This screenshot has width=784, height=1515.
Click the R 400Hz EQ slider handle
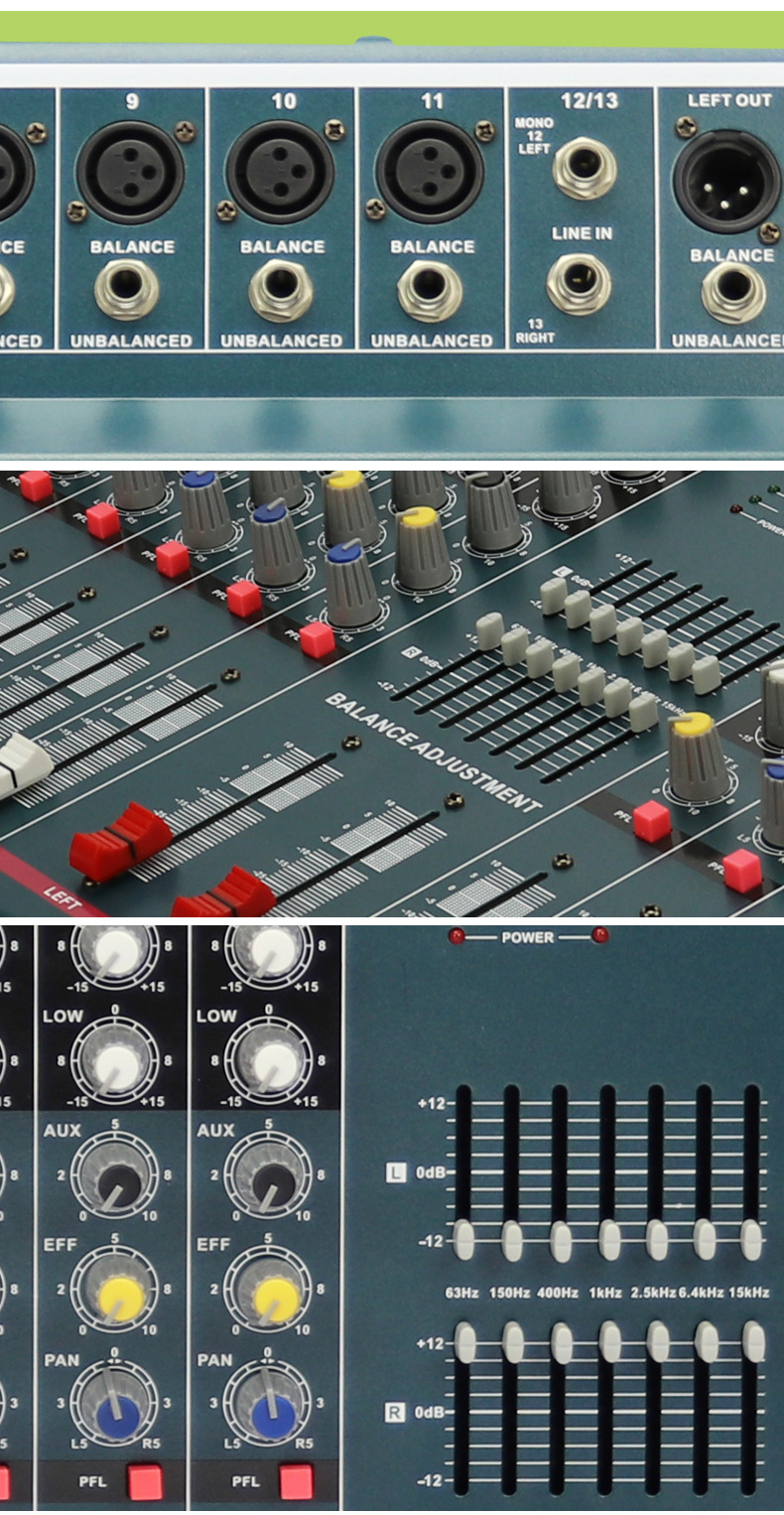(562, 1342)
